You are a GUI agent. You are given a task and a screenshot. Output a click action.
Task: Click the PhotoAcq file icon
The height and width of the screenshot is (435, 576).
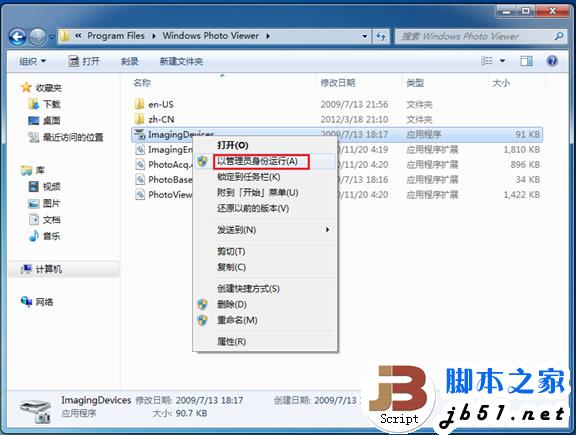tap(140, 165)
